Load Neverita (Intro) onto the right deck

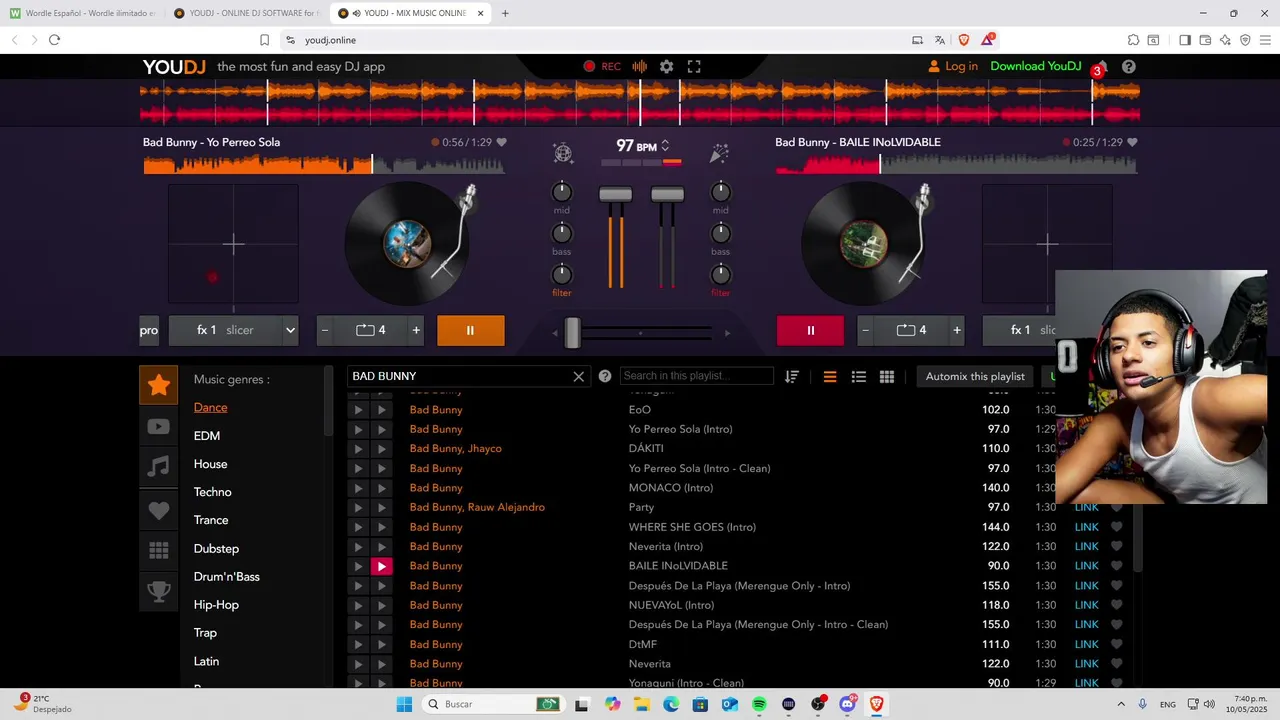click(x=381, y=547)
